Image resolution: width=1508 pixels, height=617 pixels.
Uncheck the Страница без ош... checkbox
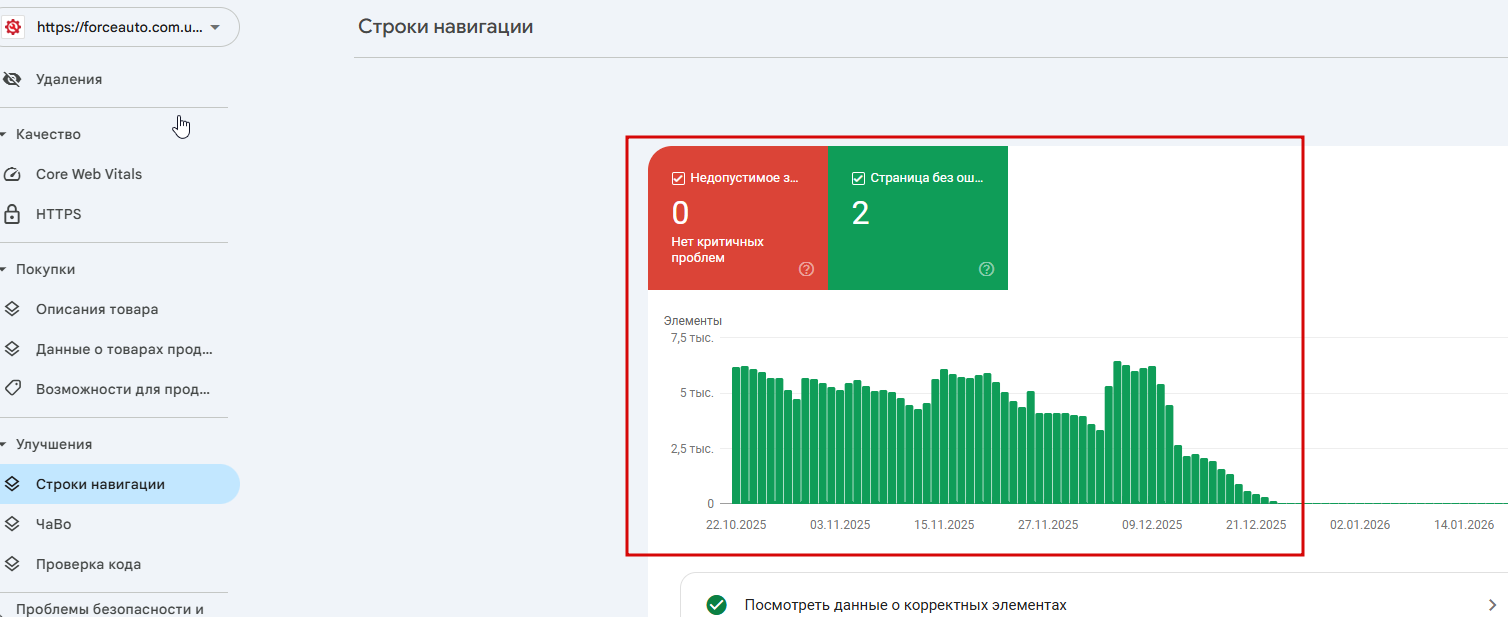tap(858, 179)
